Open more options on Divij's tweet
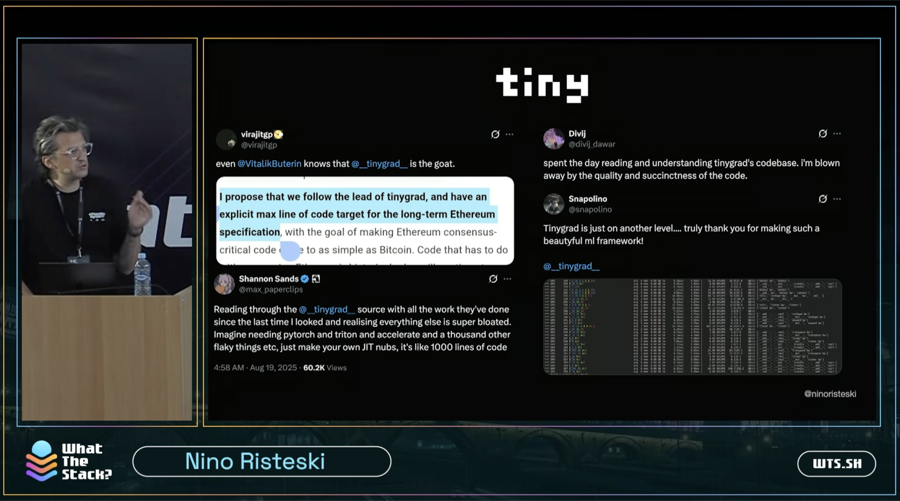The image size is (900, 501). click(837, 134)
